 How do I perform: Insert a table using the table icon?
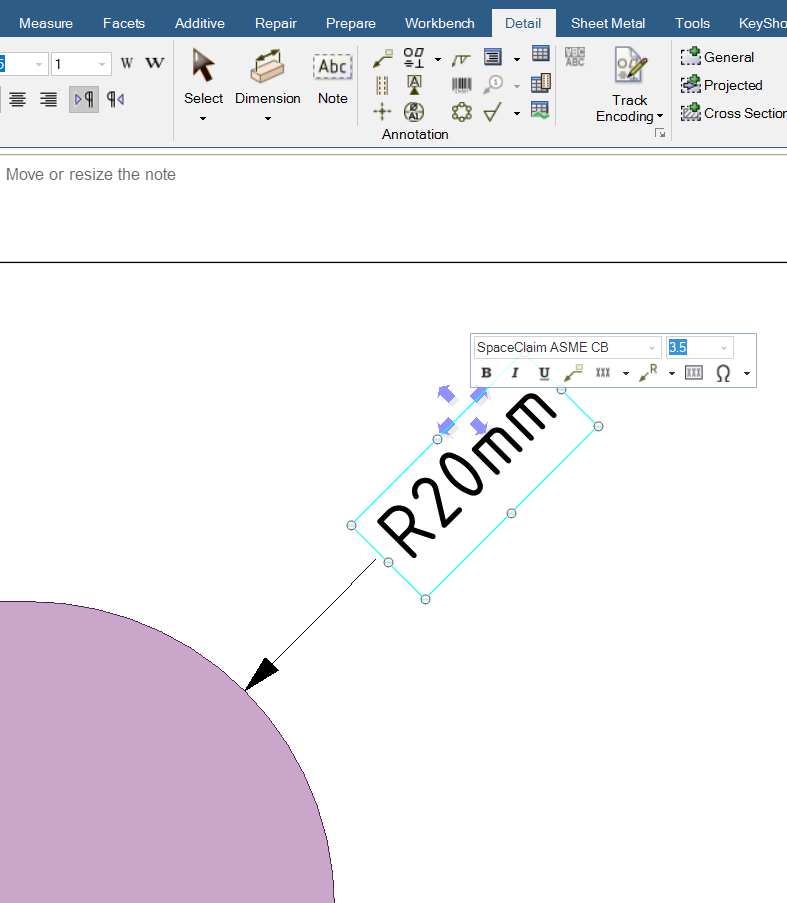[x=540, y=54]
